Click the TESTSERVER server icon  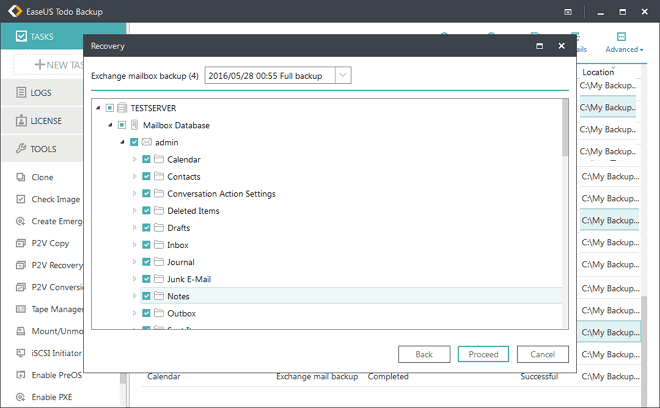click(x=122, y=108)
